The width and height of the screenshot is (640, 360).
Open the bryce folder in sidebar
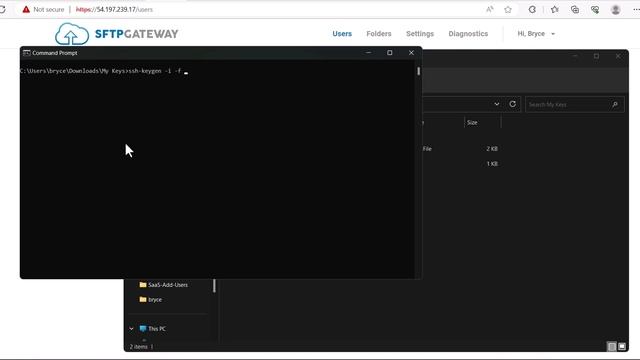pyautogui.click(x=151, y=299)
